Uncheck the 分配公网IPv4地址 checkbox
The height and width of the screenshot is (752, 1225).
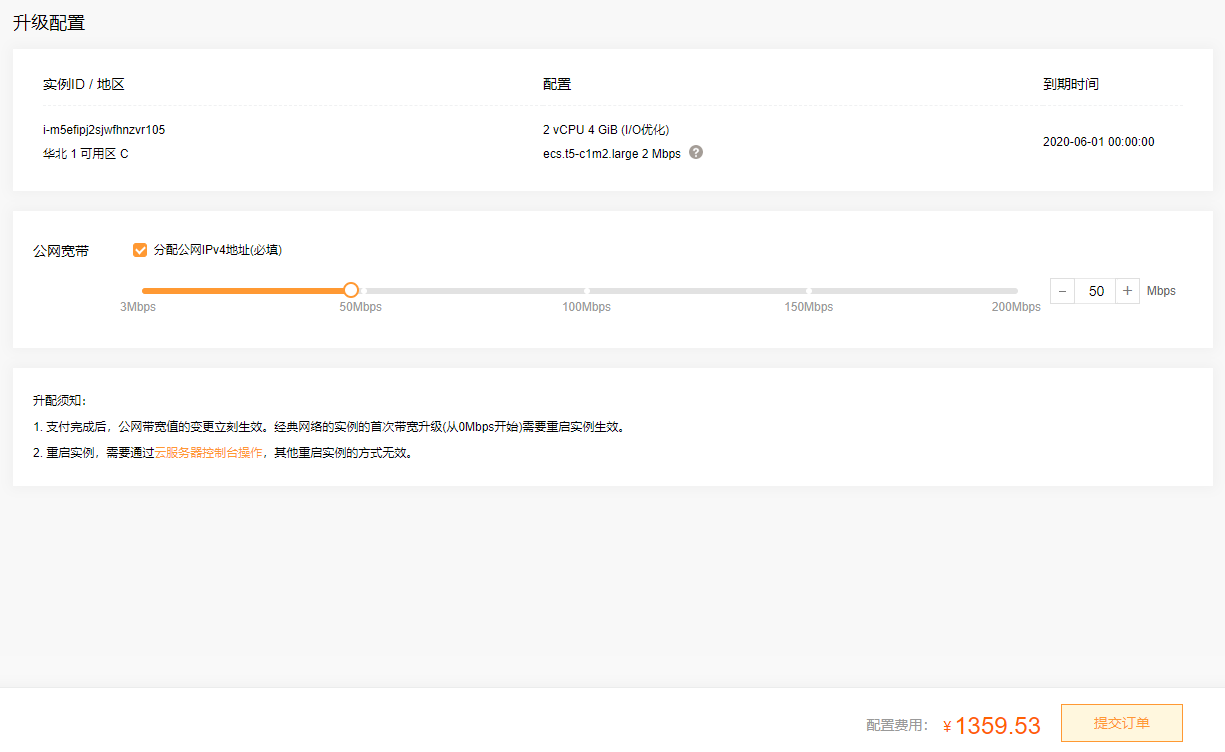[140, 250]
